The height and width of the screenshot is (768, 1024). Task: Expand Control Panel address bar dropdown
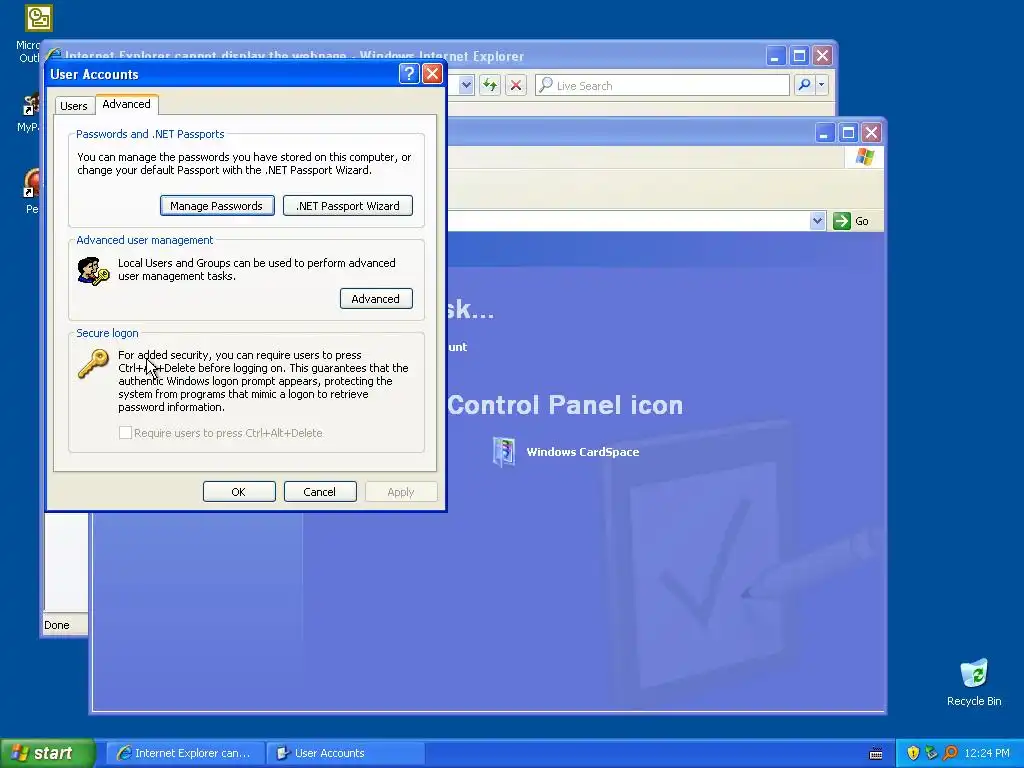coord(818,221)
